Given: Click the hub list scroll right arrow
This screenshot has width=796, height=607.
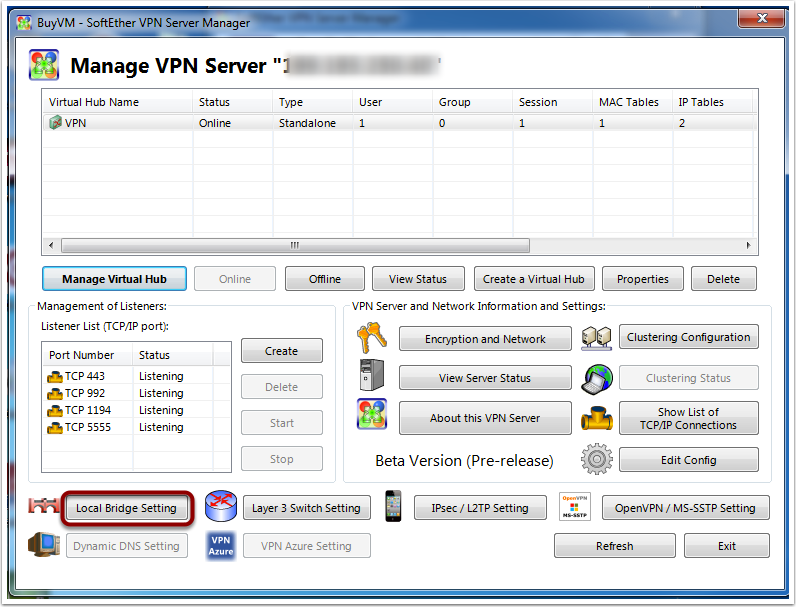Looking at the screenshot, I should (x=748, y=245).
